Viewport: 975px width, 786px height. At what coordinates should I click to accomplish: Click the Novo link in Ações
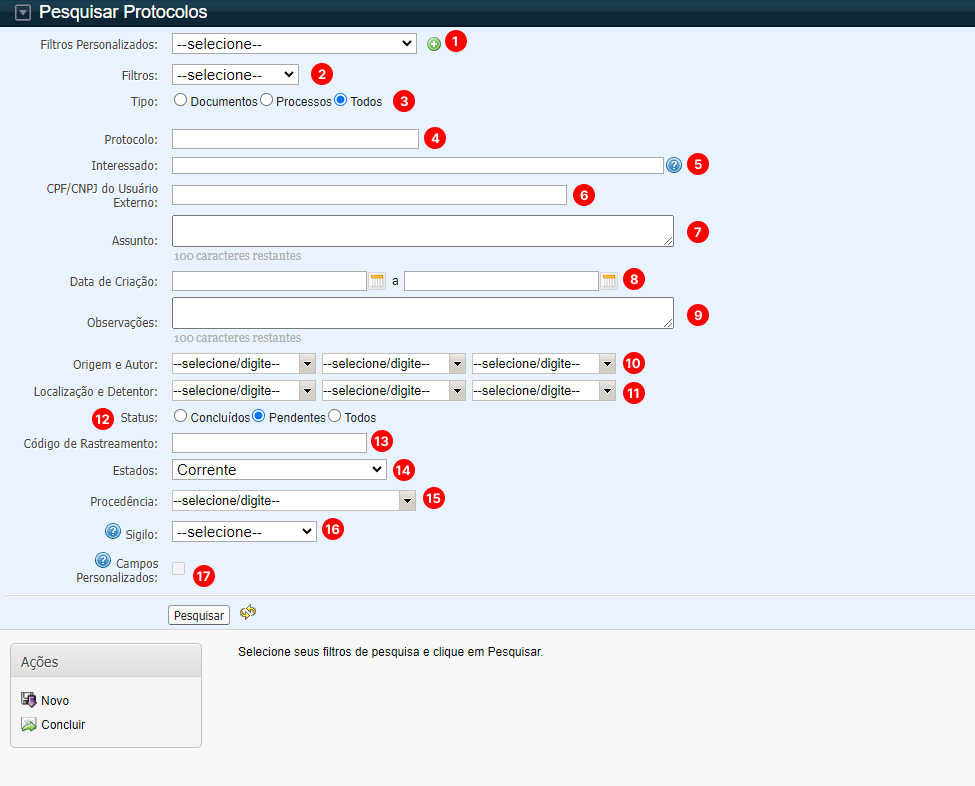pos(55,700)
